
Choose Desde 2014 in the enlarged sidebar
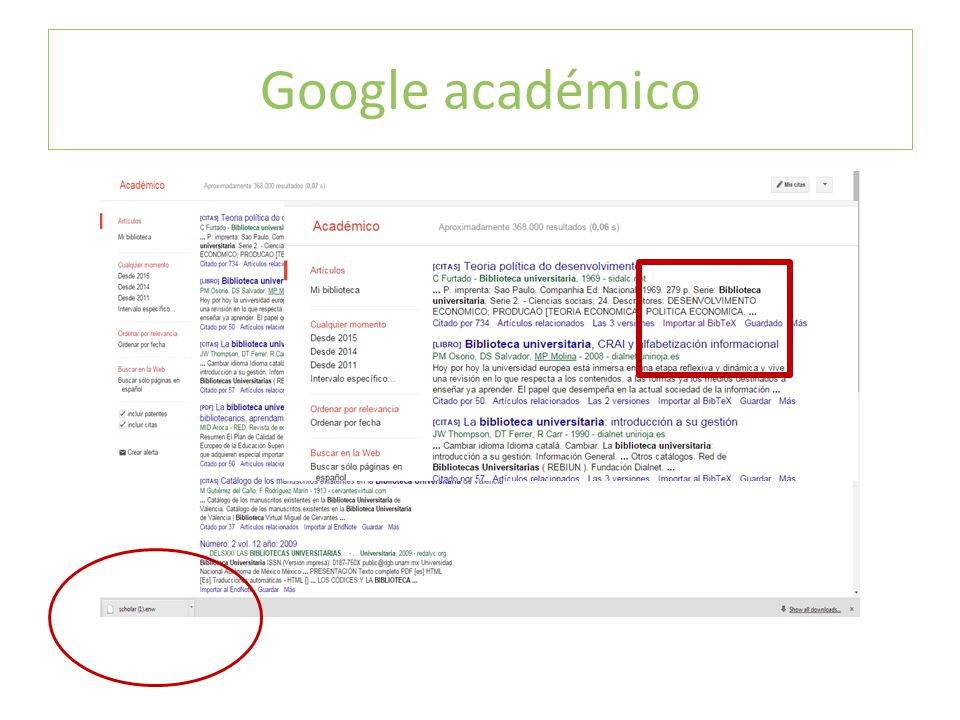(x=334, y=351)
